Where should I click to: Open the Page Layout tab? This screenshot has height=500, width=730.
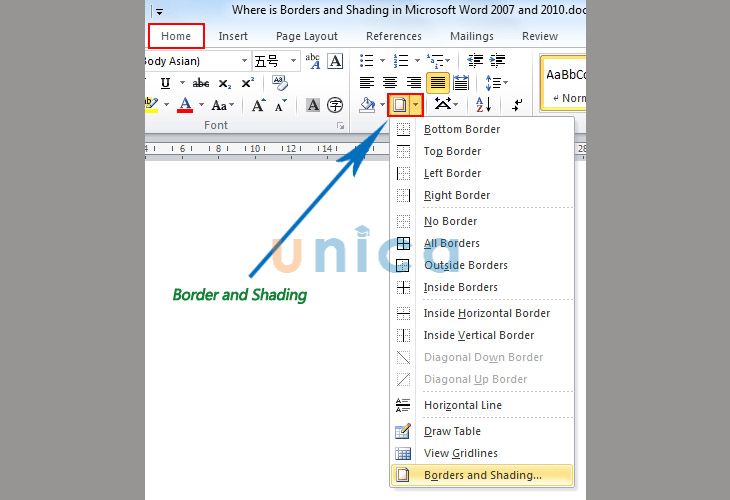pyautogui.click(x=306, y=36)
